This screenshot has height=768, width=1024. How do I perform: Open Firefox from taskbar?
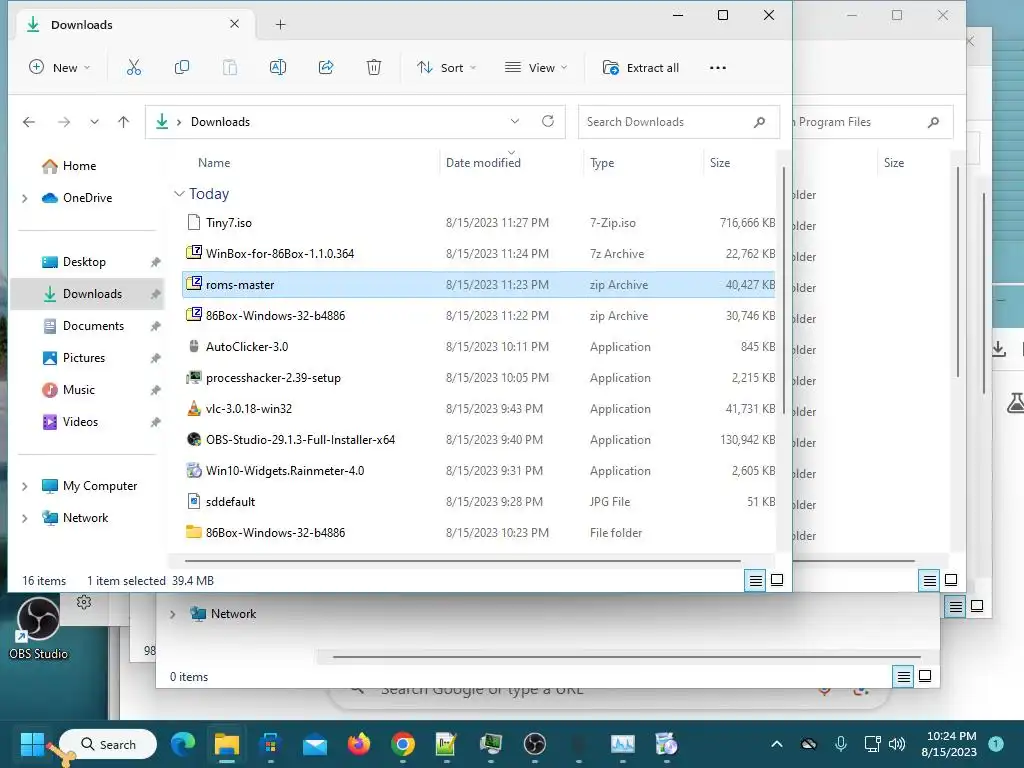click(359, 744)
